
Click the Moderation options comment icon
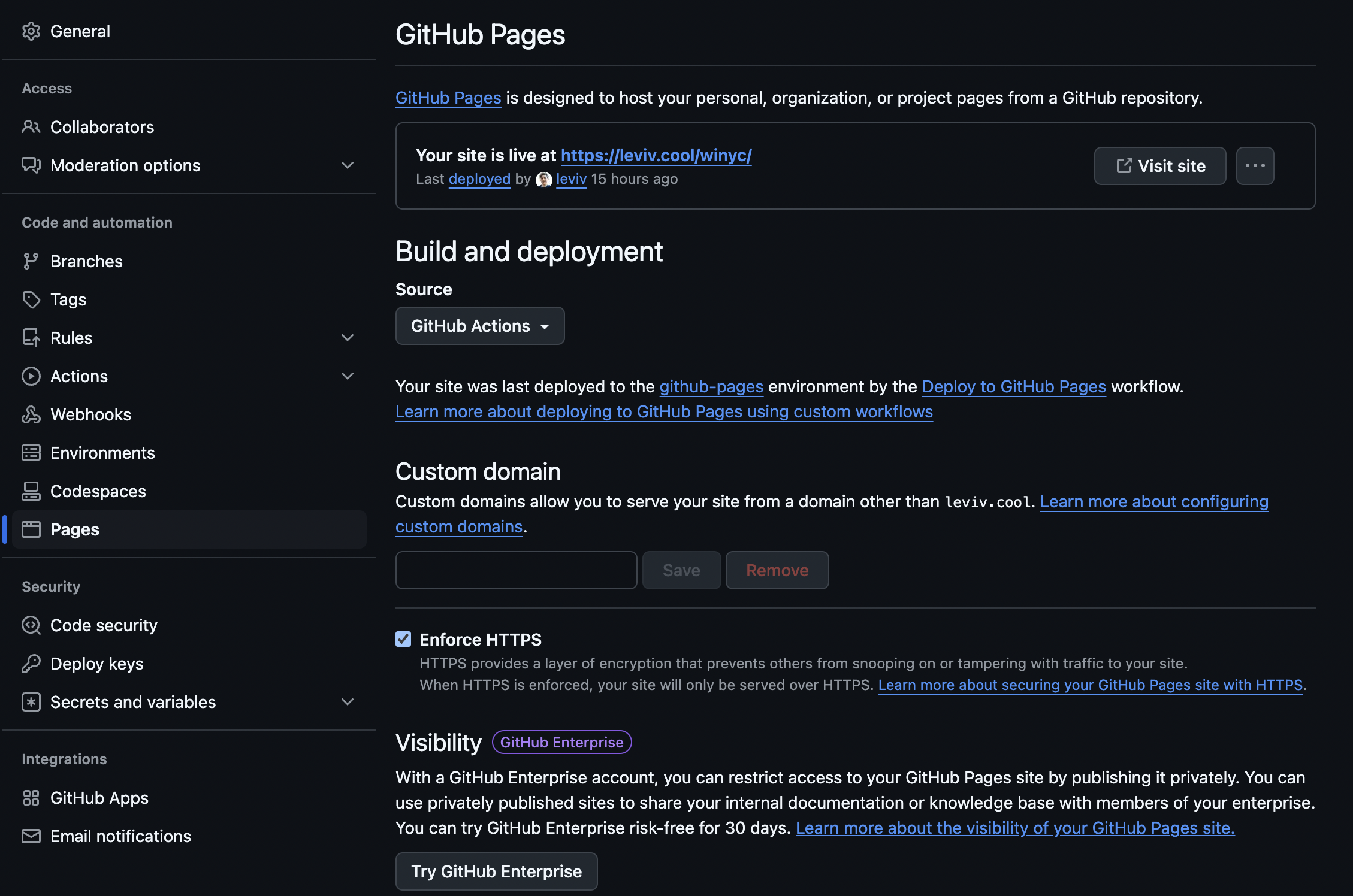(31, 165)
